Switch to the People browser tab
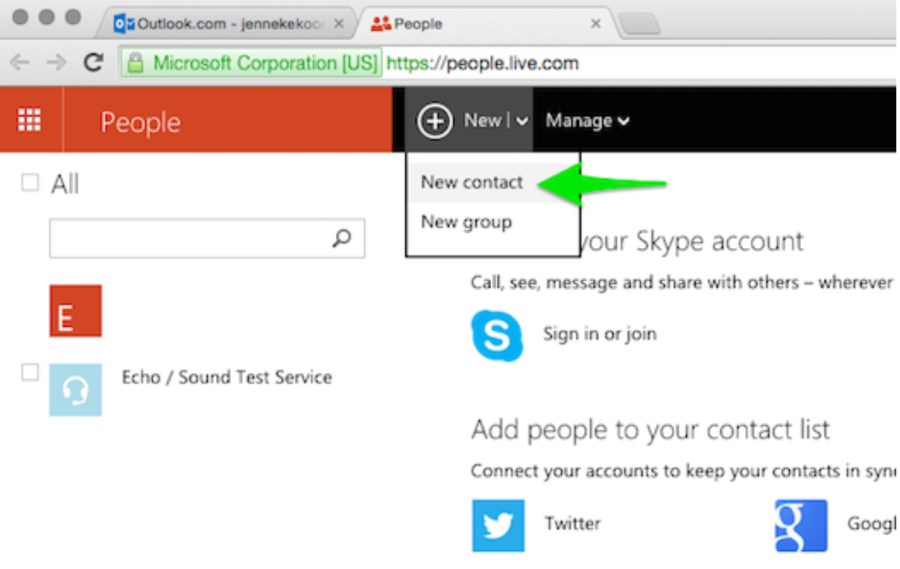This screenshot has height=569, width=900. (485, 24)
